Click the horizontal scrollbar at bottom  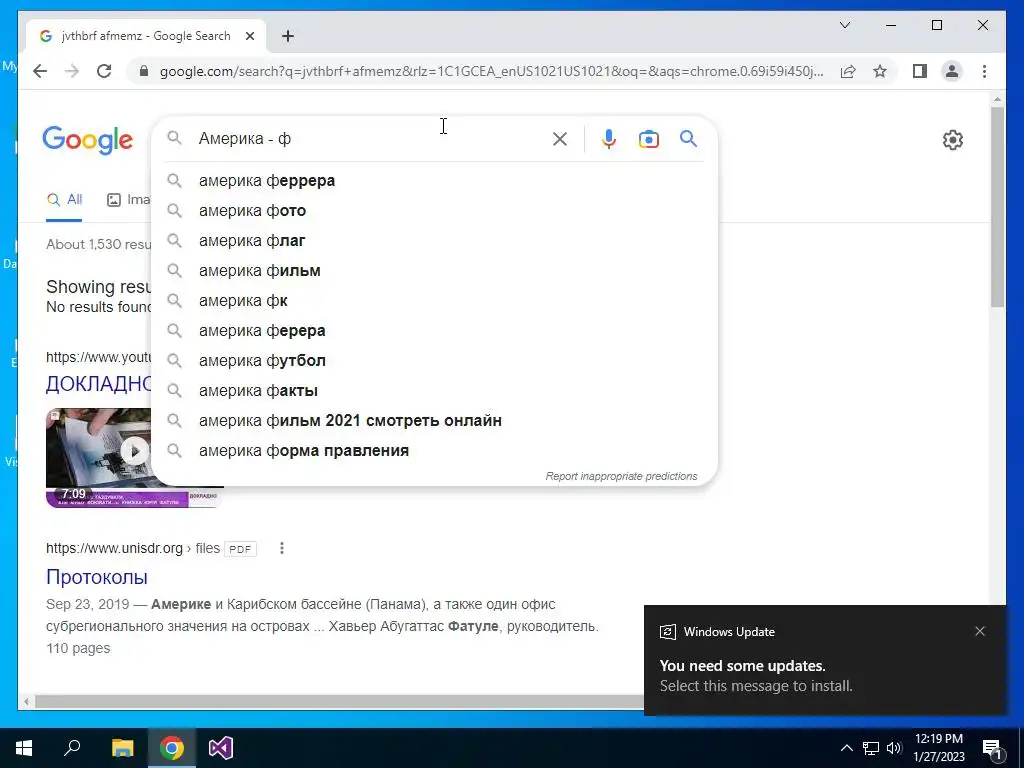point(340,702)
